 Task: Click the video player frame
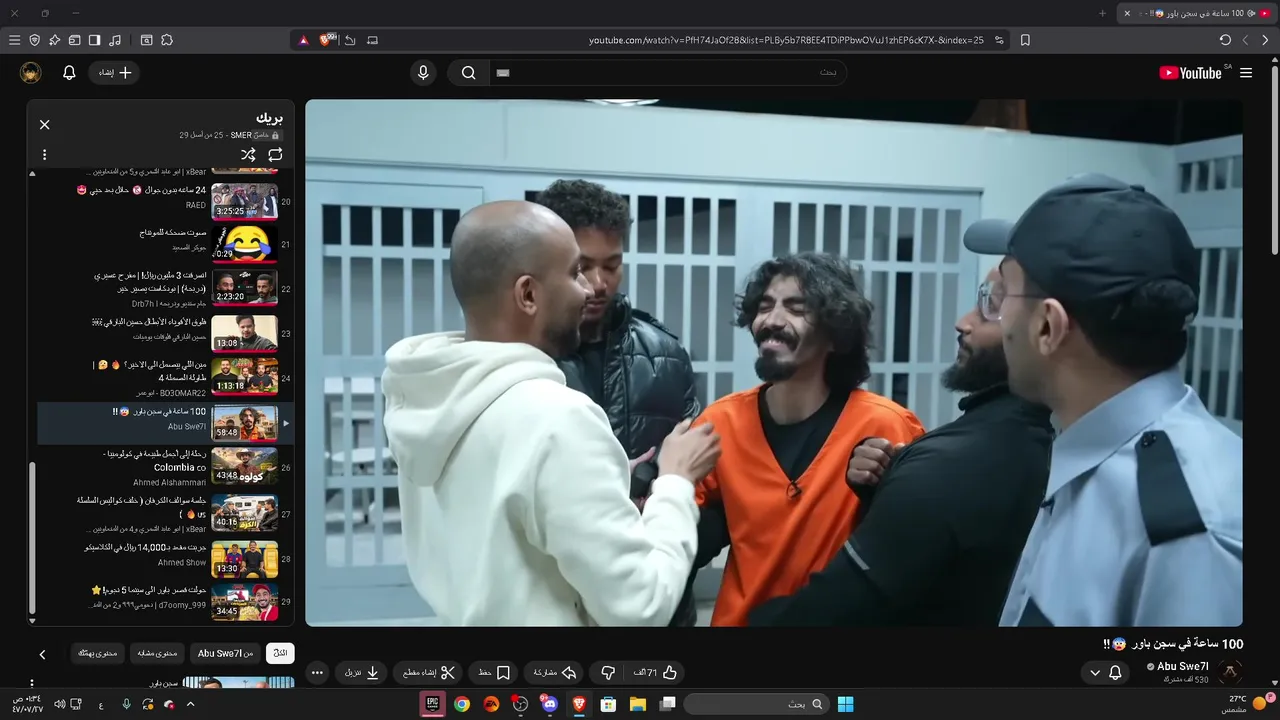pos(774,363)
